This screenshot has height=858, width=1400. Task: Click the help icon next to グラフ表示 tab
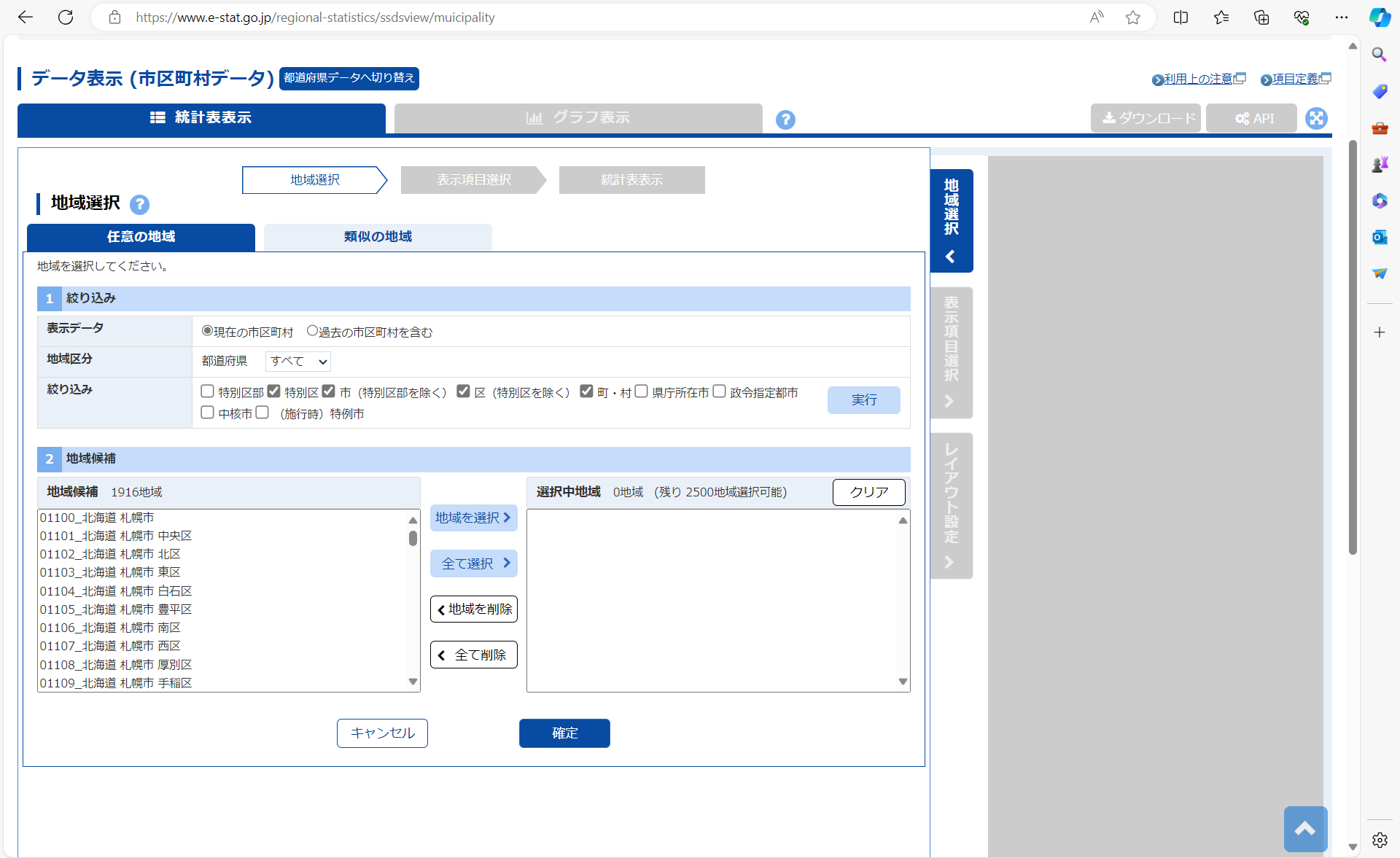[x=785, y=120]
